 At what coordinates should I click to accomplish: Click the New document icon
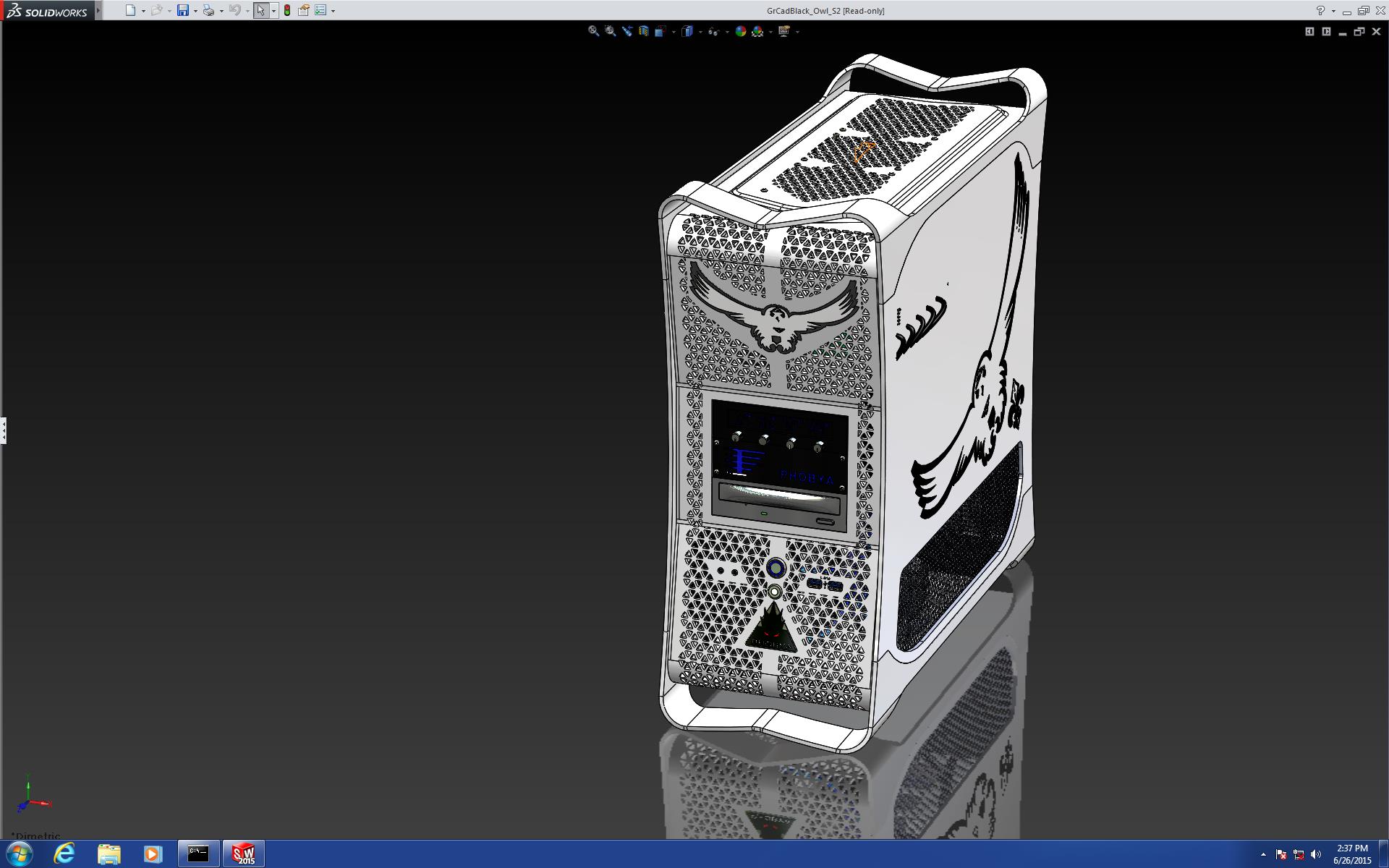130,10
